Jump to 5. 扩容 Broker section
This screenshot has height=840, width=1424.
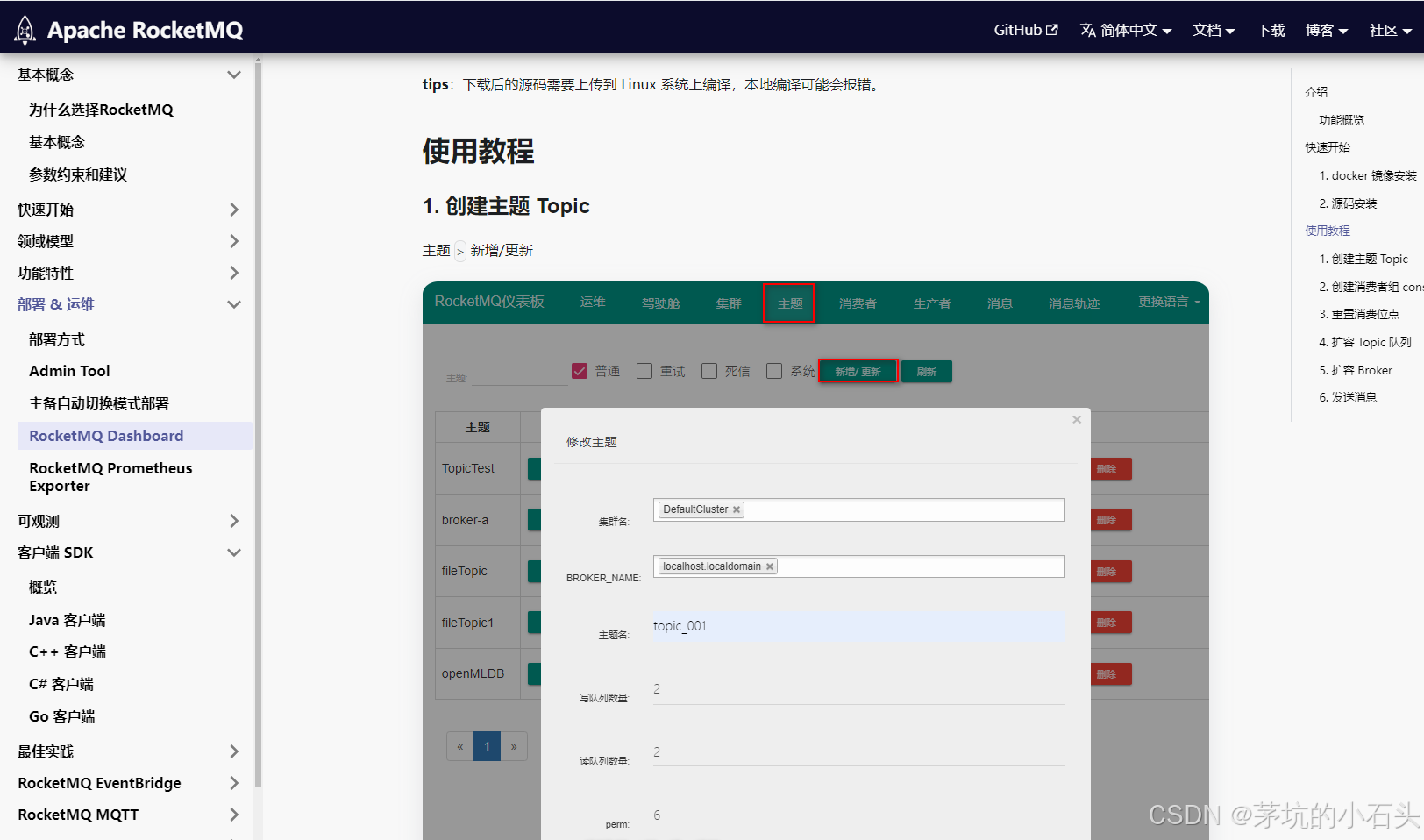(x=1356, y=370)
